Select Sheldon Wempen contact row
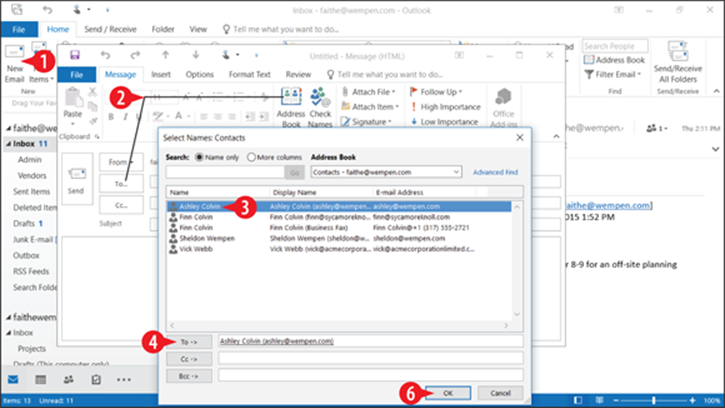The image size is (725, 408). pos(339,238)
